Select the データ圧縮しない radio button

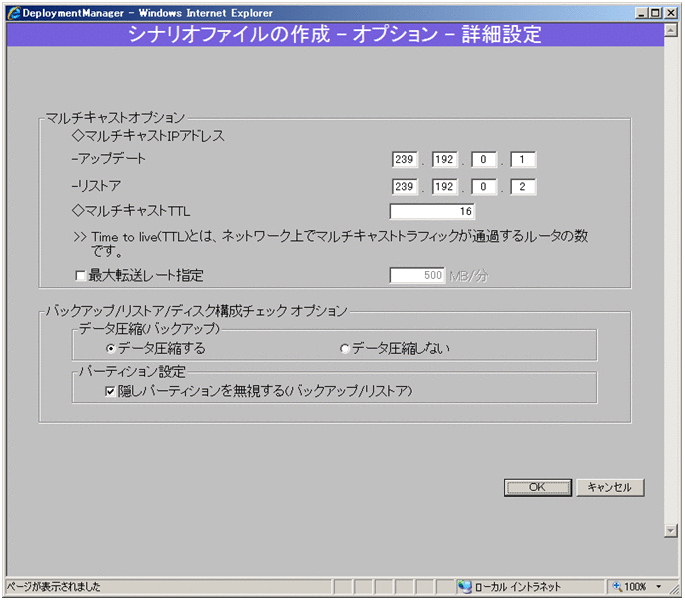point(345,349)
